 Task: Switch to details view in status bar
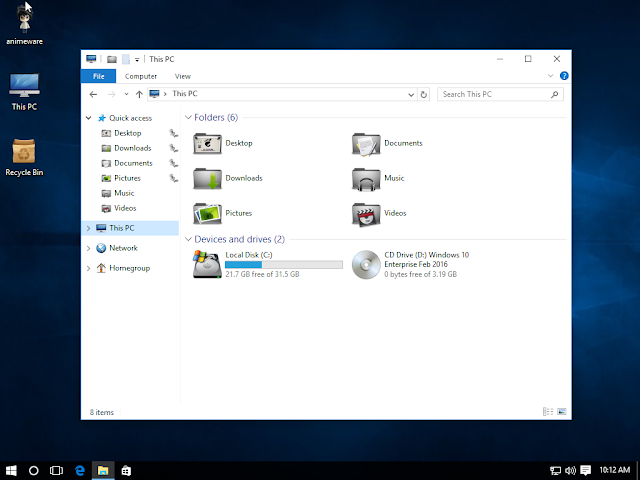click(x=548, y=411)
